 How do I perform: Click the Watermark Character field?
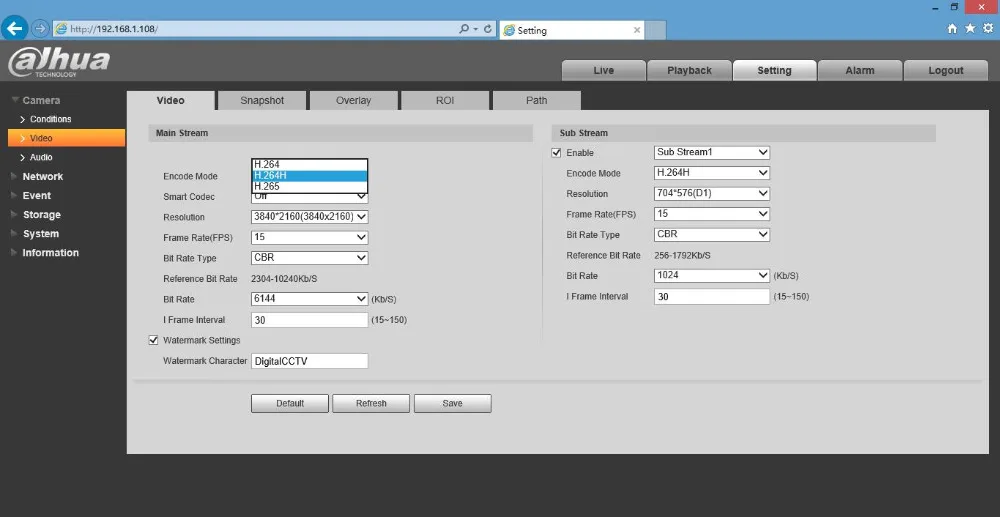(x=310, y=361)
